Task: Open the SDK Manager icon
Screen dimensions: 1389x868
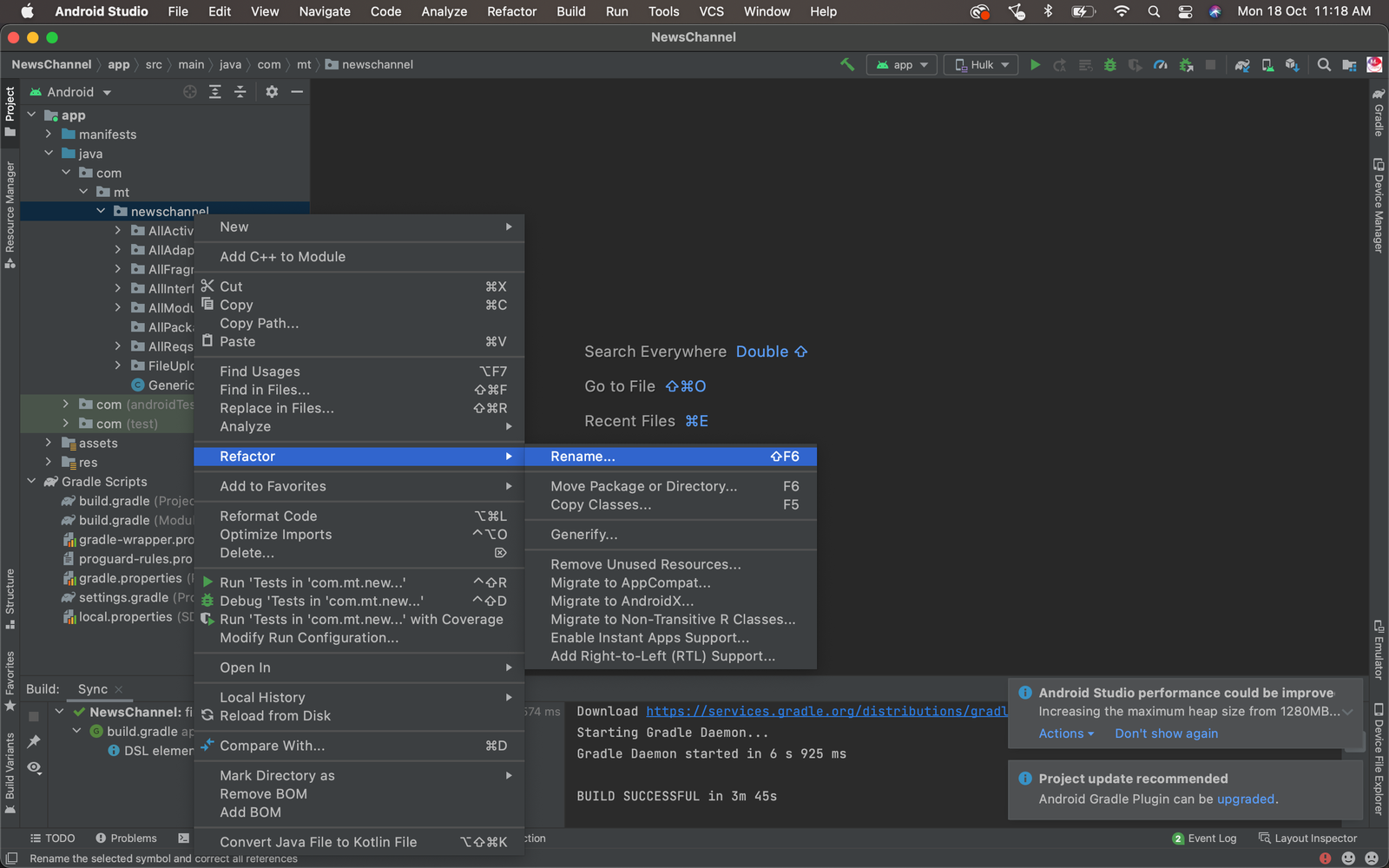Action: click(1293, 65)
